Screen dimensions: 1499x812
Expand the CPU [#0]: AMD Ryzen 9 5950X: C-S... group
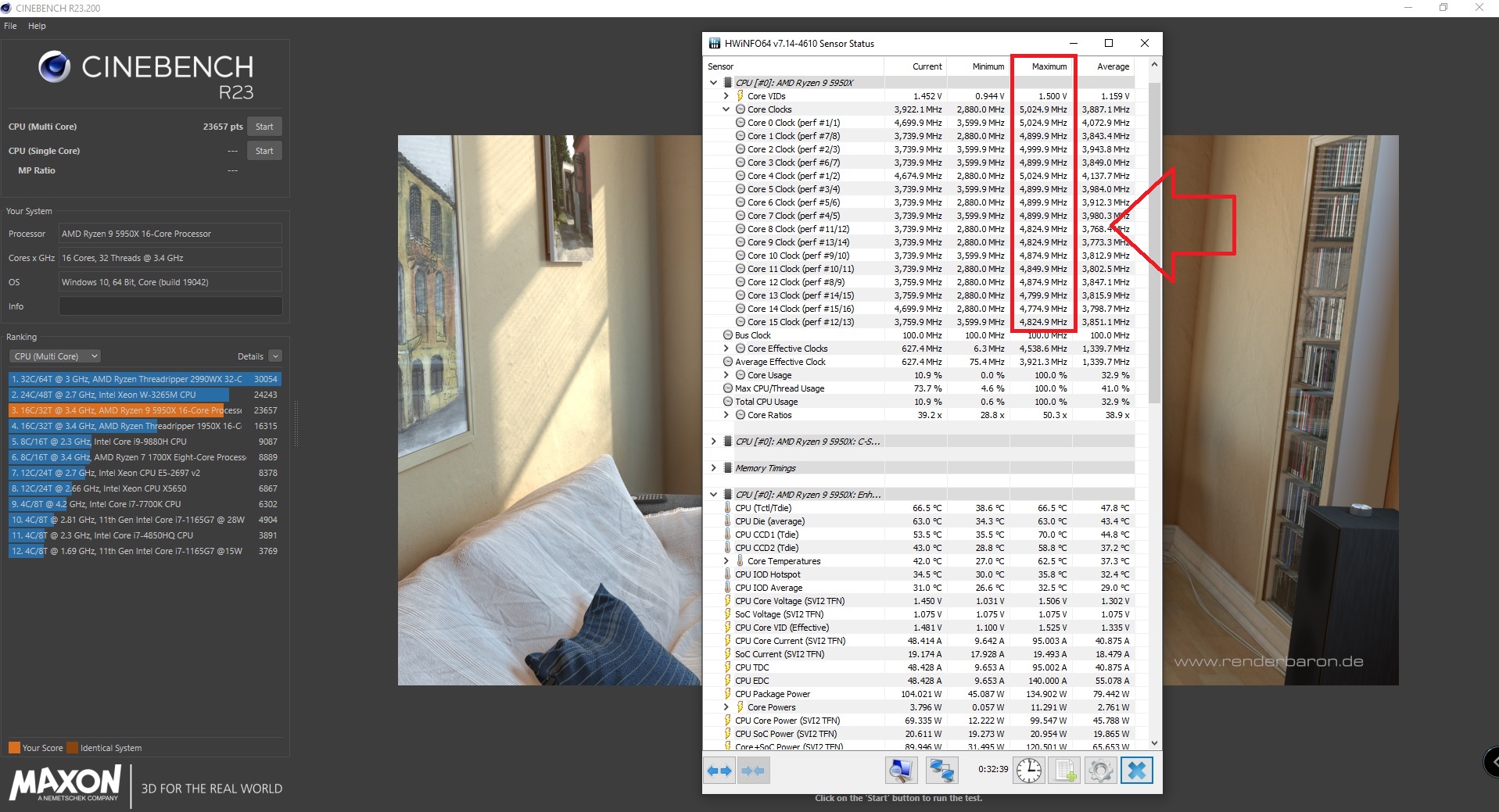tap(713, 442)
